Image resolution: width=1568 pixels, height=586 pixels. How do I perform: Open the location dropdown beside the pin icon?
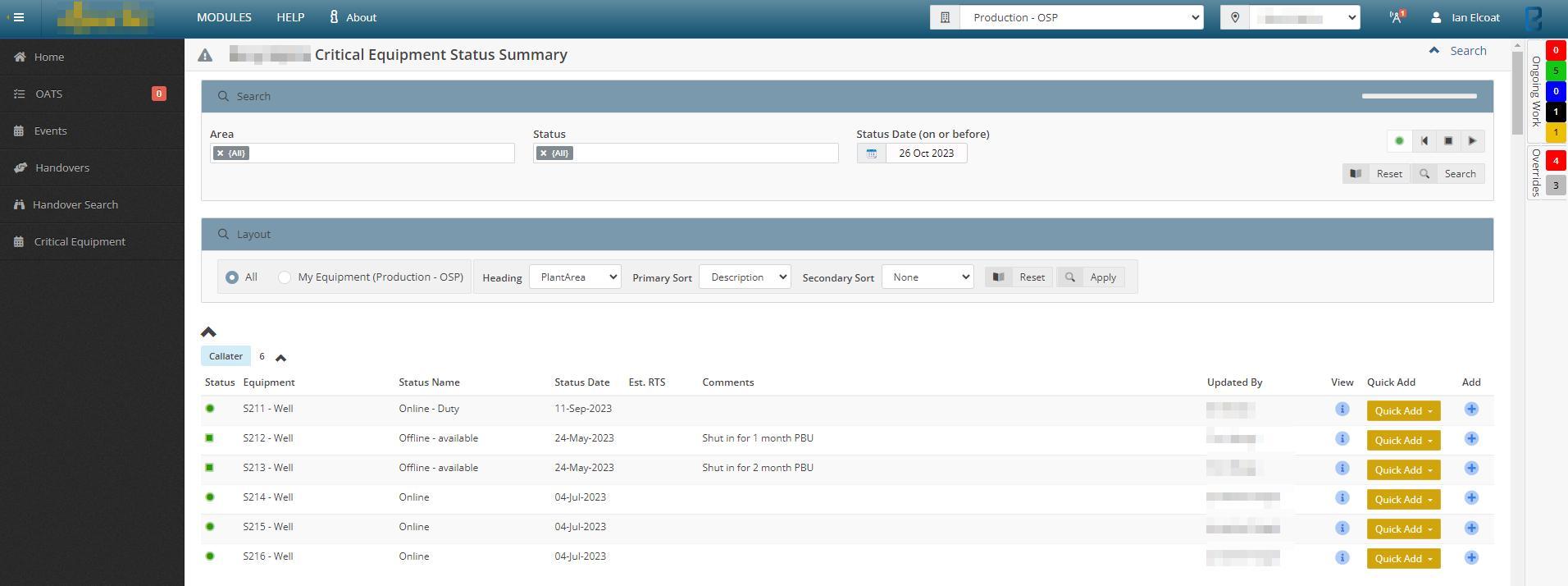pyautogui.click(x=1305, y=17)
